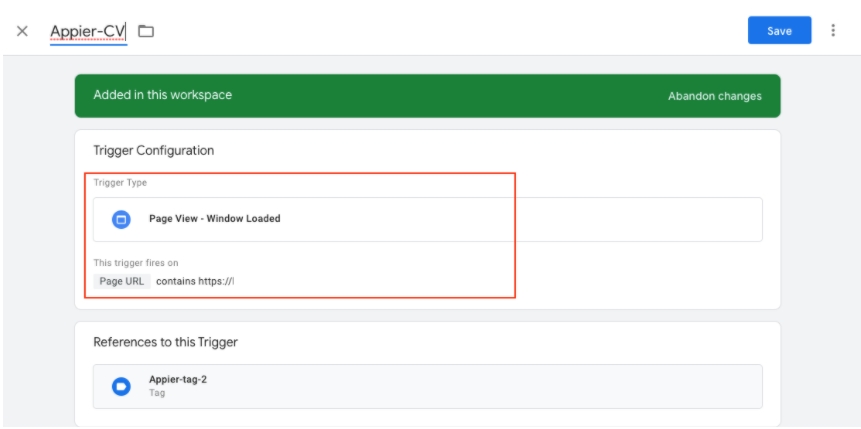Click the 'Added in this workspace' banner text
This screenshot has height=429, width=861.
(x=162, y=95)
